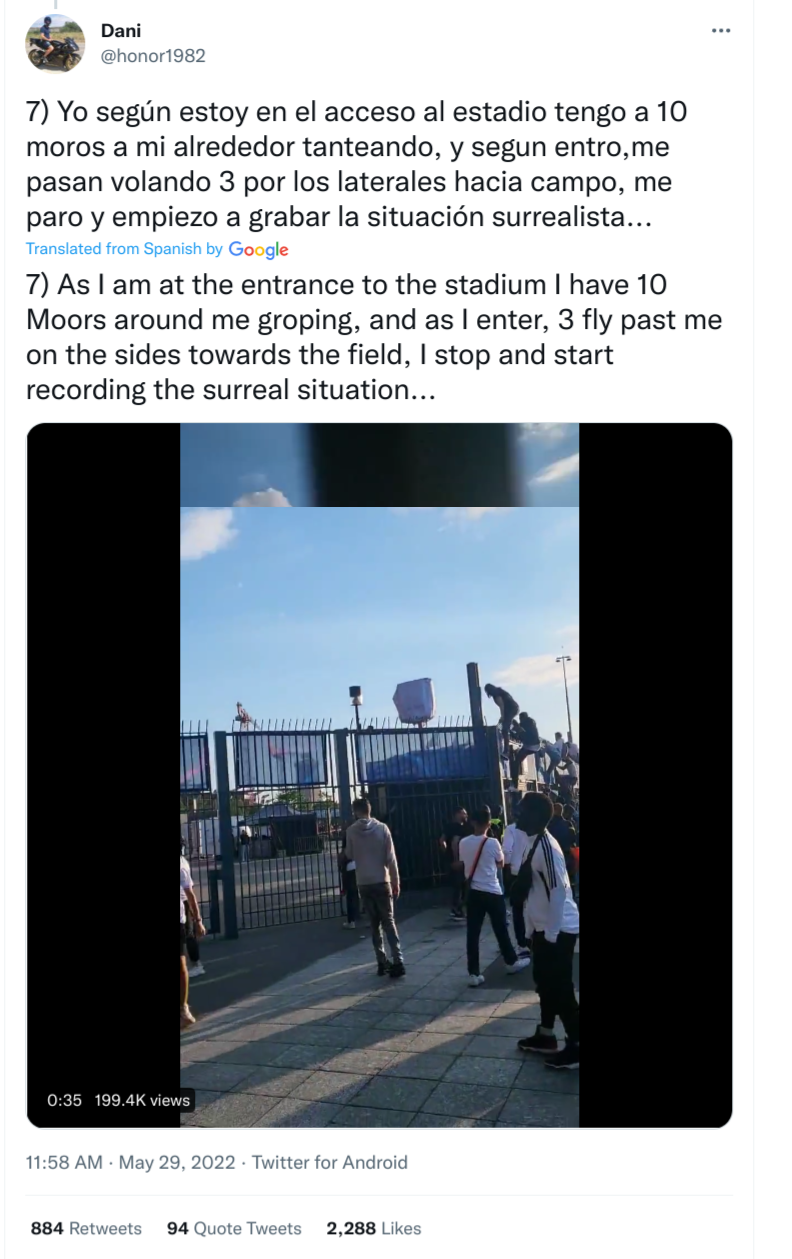Click "Translated from Spanish by" label
The height and width of the screenshot is (1259, 792).
point(124,249)
